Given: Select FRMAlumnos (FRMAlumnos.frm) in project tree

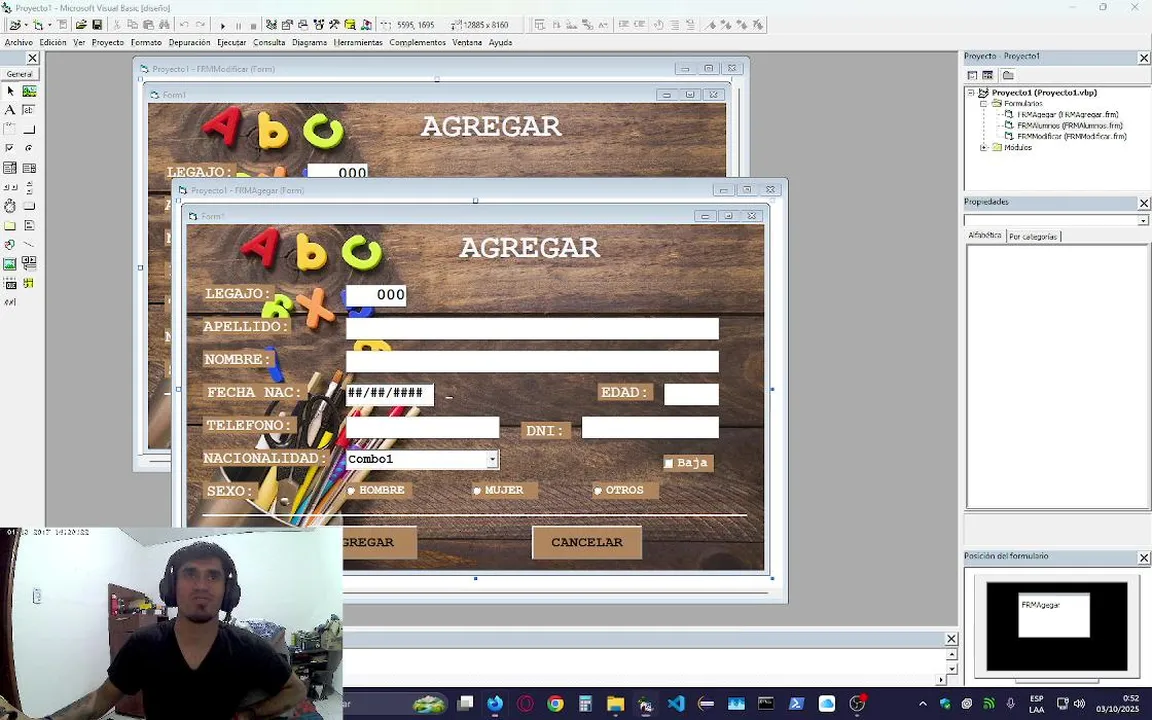Looking at the screenshot, I should 1070,126.
